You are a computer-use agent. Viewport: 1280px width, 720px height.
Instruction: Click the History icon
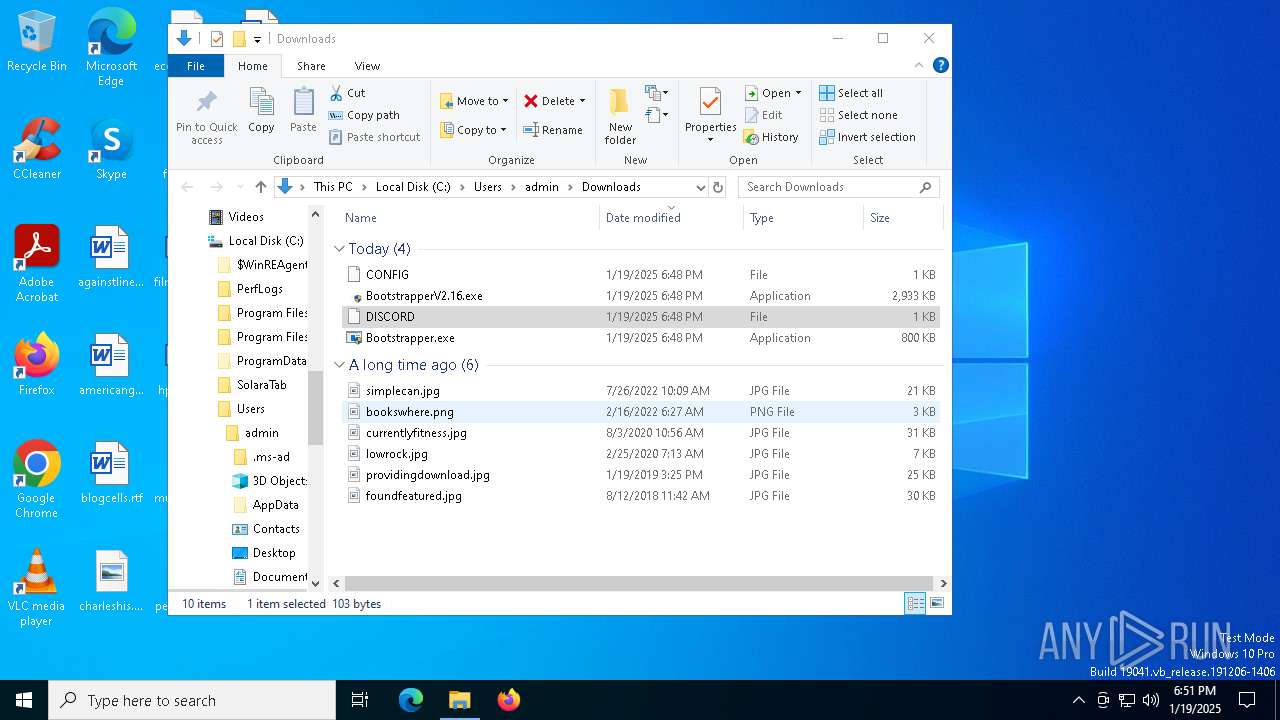coord(751,137)
